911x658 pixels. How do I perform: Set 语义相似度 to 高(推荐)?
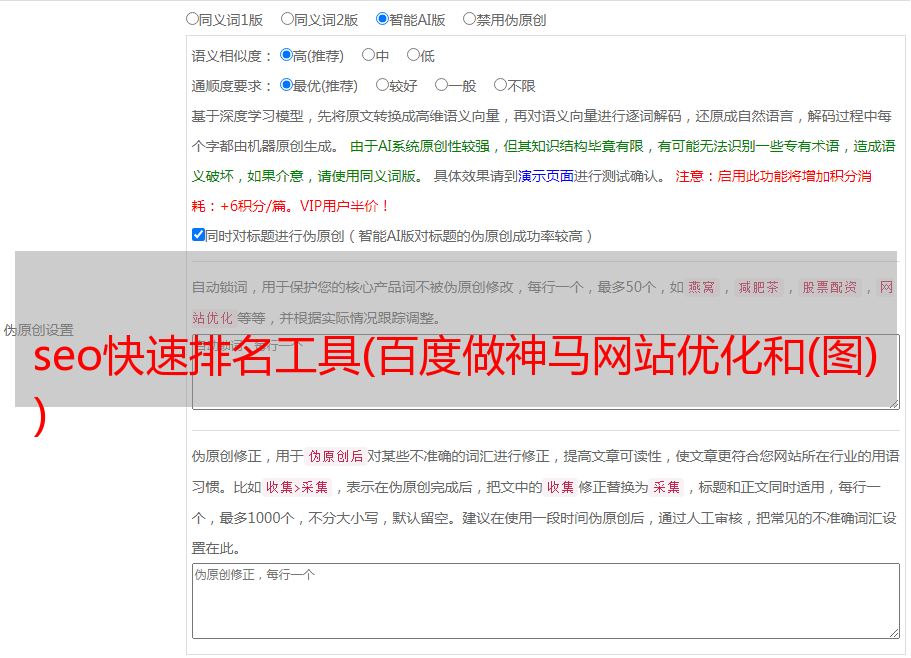point(286,55)
